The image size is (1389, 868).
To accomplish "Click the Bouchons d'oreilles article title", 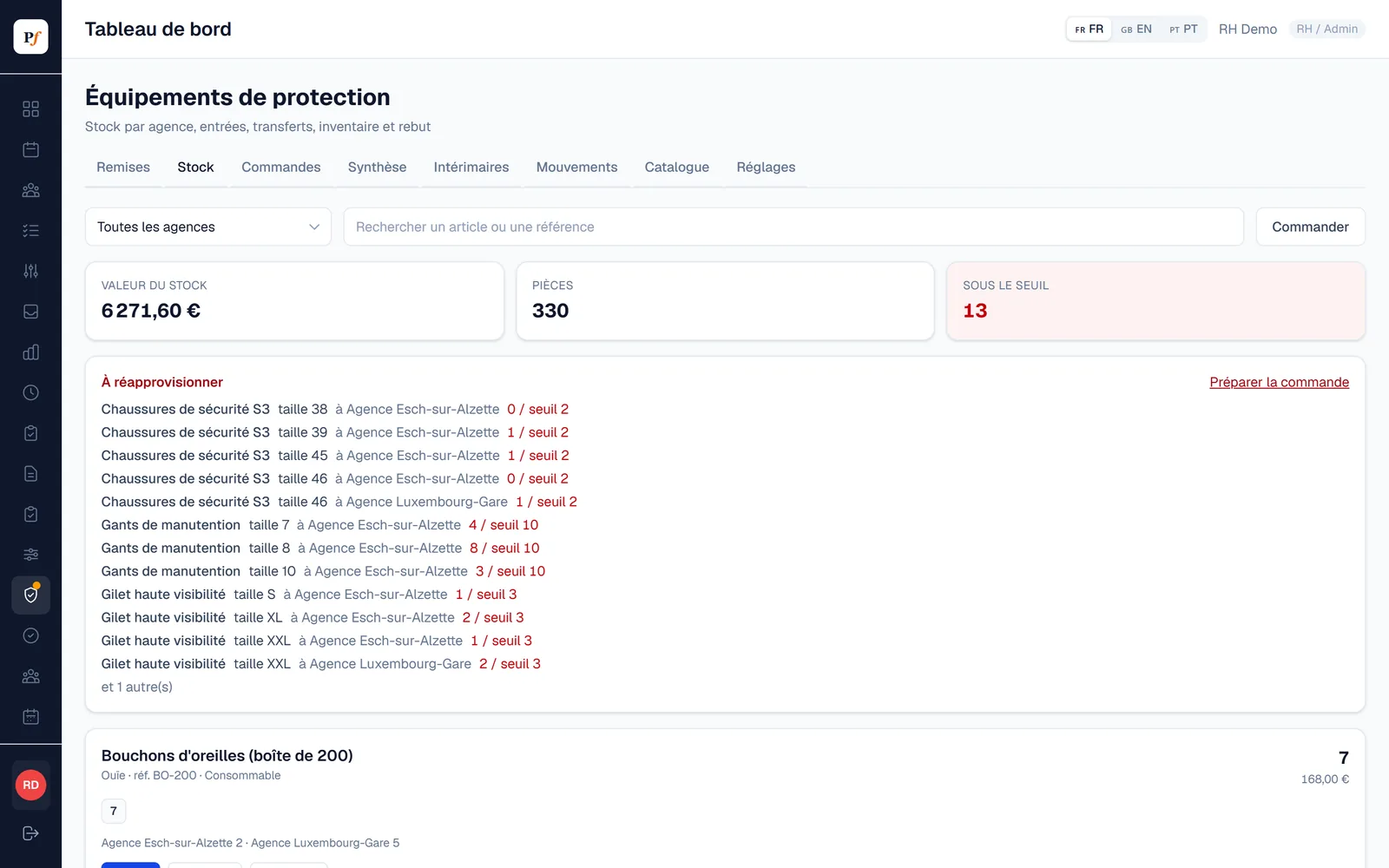I will [x=227, y=755].
